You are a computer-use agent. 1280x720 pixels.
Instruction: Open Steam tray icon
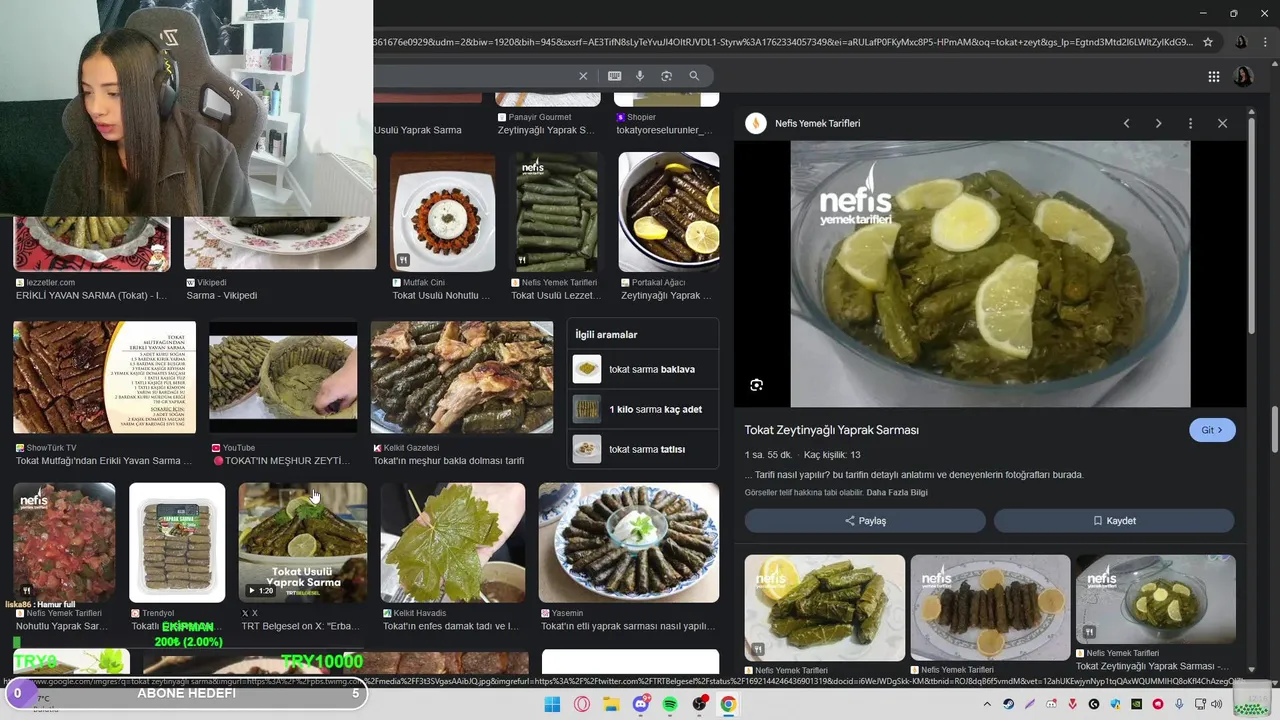point(1008,704)
